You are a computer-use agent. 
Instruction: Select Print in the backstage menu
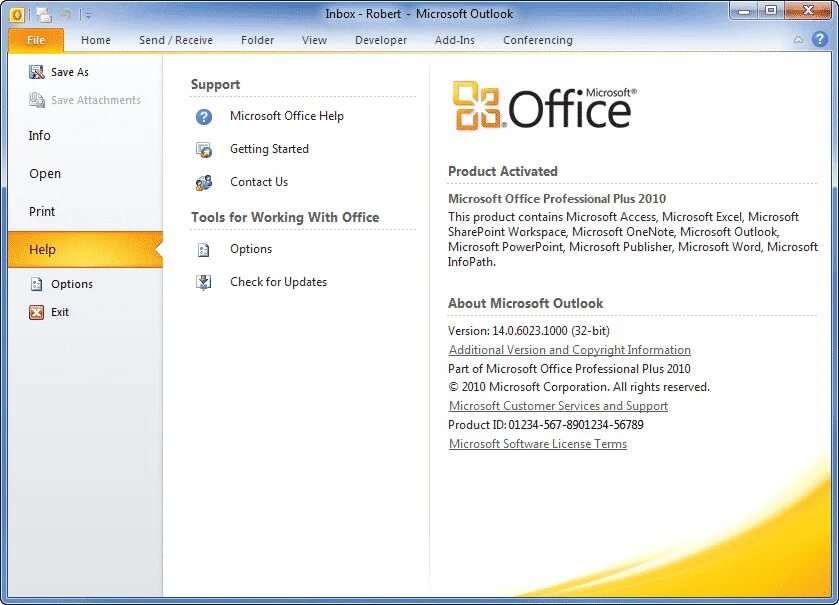pos(42,211)
